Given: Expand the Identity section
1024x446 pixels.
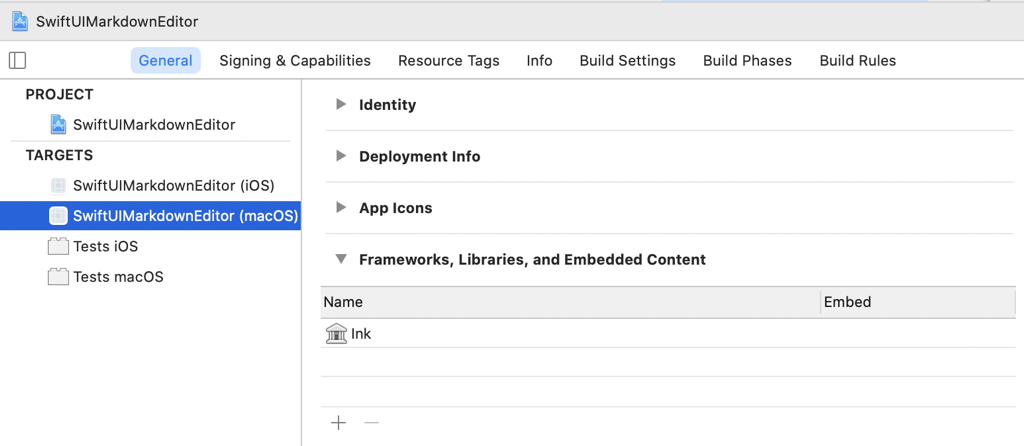Looking at the screenshot, I should pos(341,104).
